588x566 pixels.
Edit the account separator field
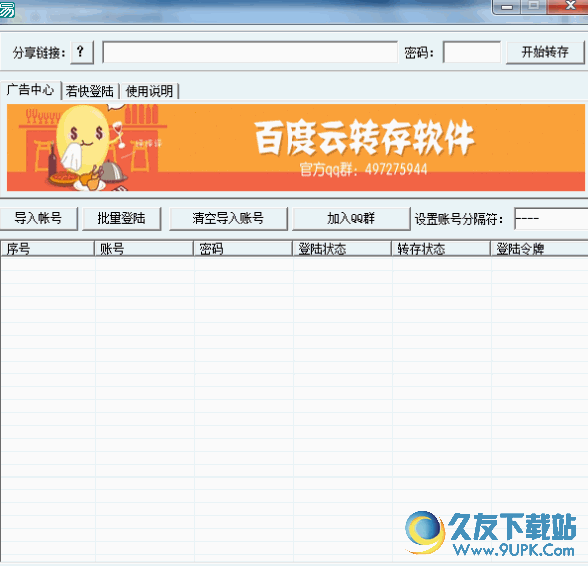point(551,218)
